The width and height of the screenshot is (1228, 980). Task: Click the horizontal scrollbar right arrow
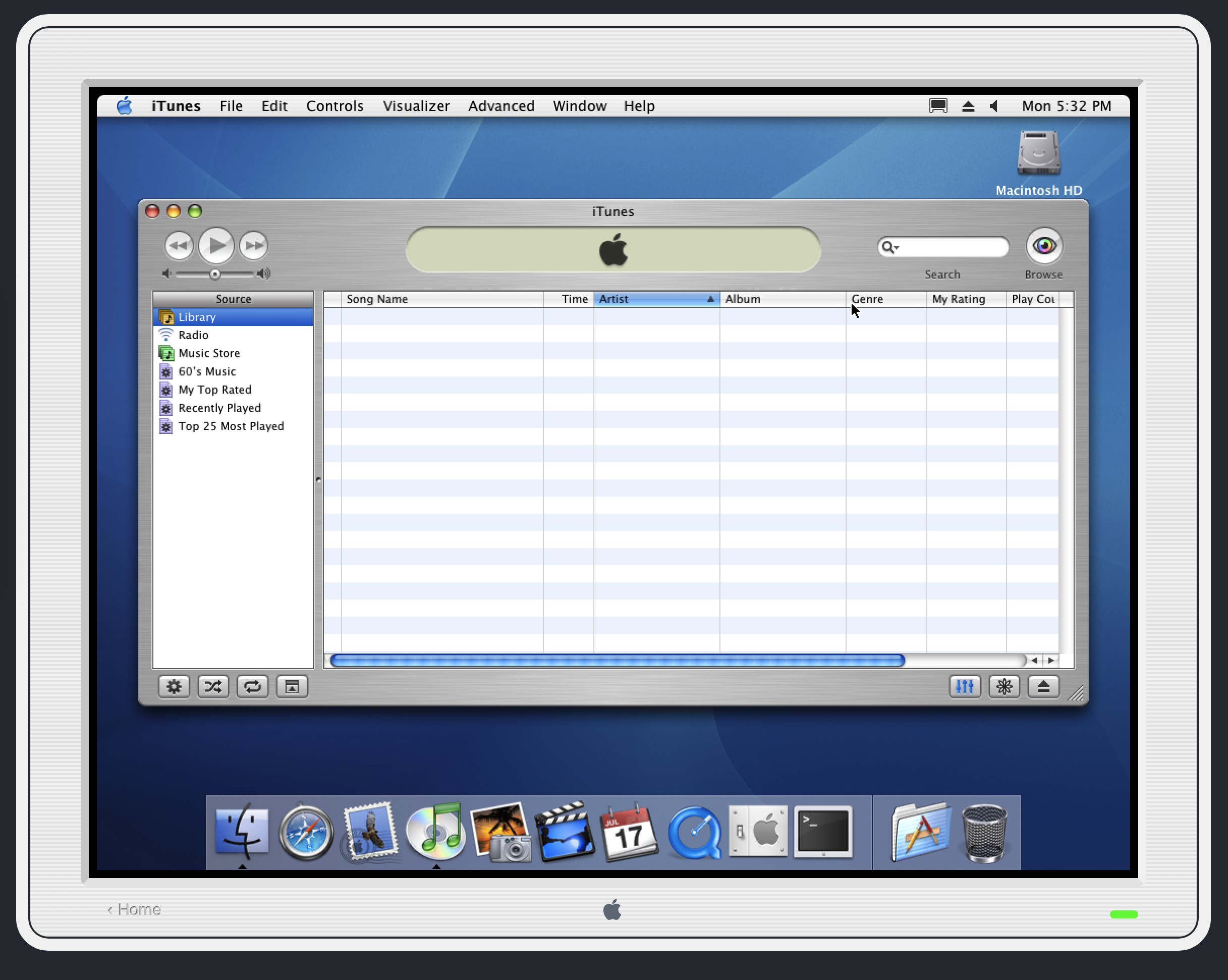coord(1051,661)
